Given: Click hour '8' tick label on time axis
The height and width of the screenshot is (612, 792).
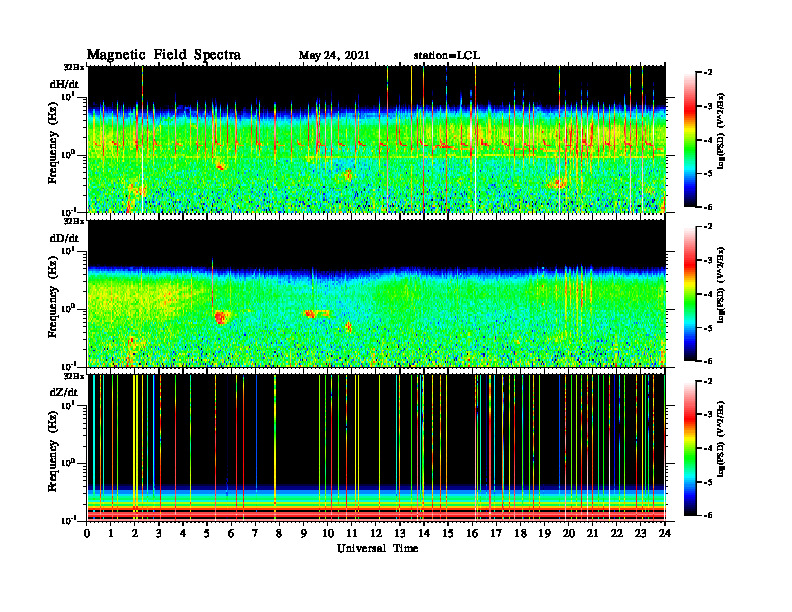Looking at the screenshot, I should [279, 533].
